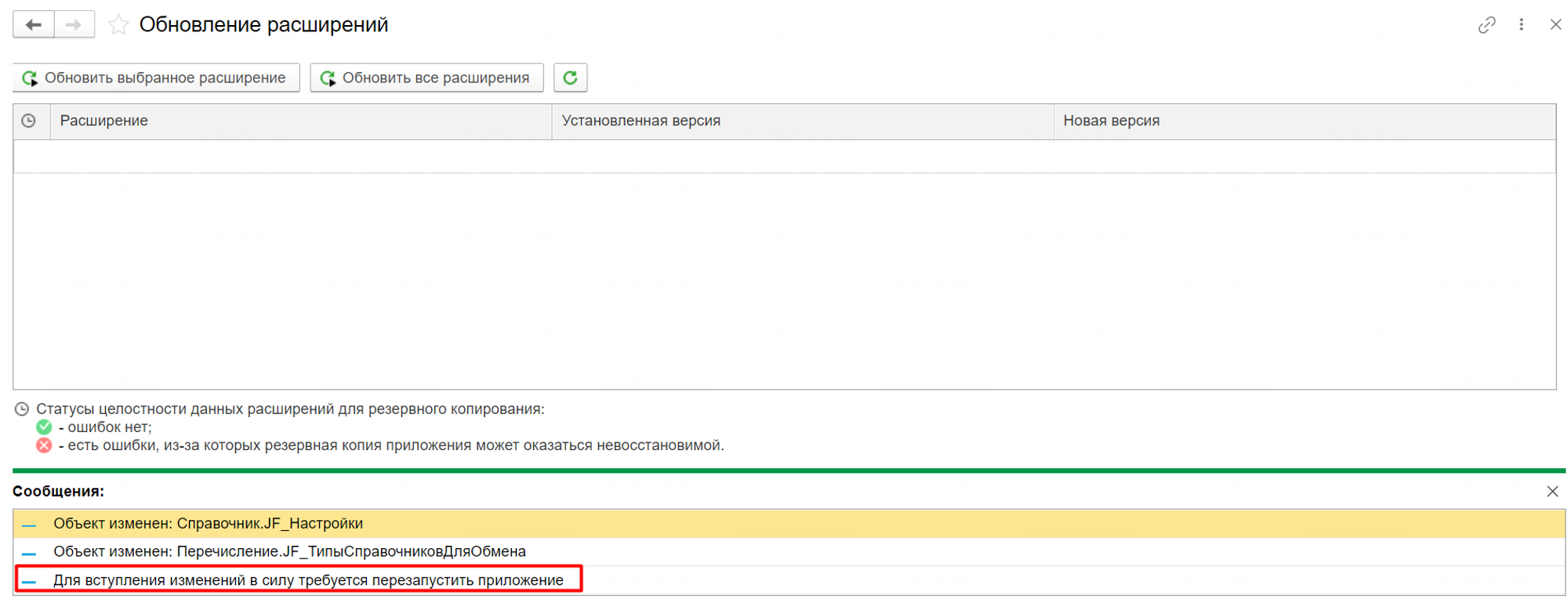
Task: Select message about Справочник.JF_Настройки
Action: coord(208,523)
